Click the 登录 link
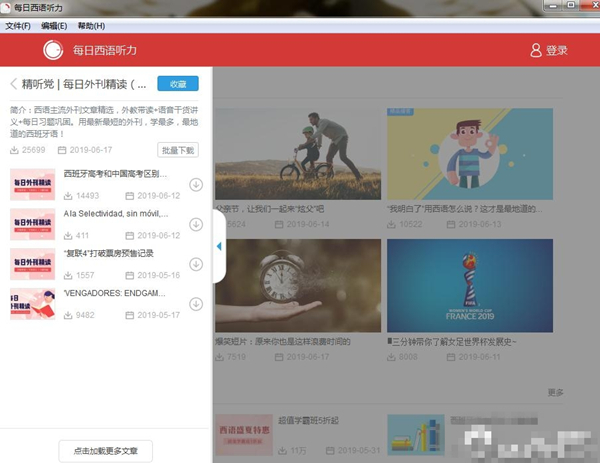 pyautogui.click(x=557, y=50)
